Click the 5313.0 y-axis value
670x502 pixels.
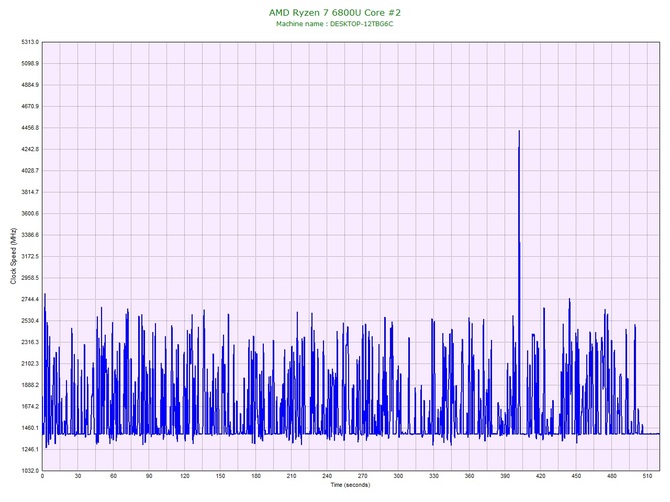click(30, 42)
